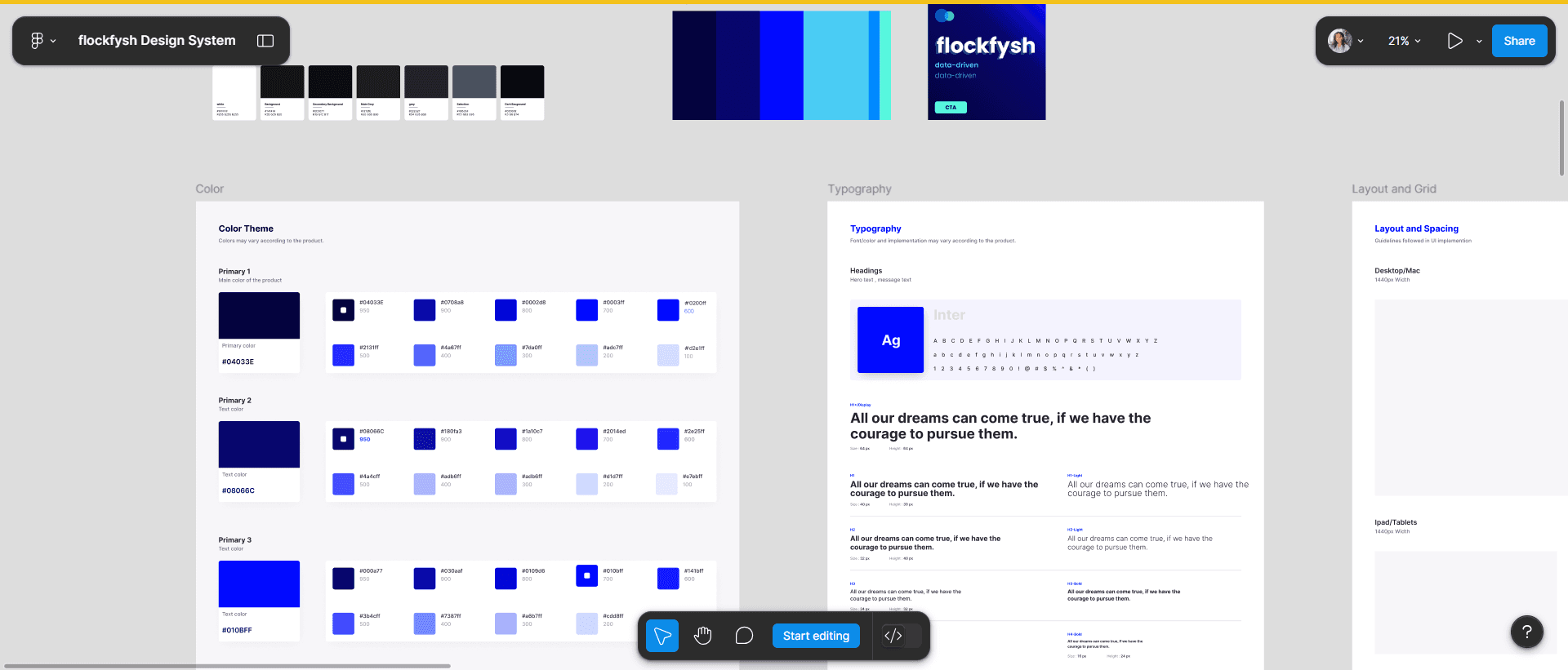
Task: Click the user avatar photo
Action: (1339, 41)
